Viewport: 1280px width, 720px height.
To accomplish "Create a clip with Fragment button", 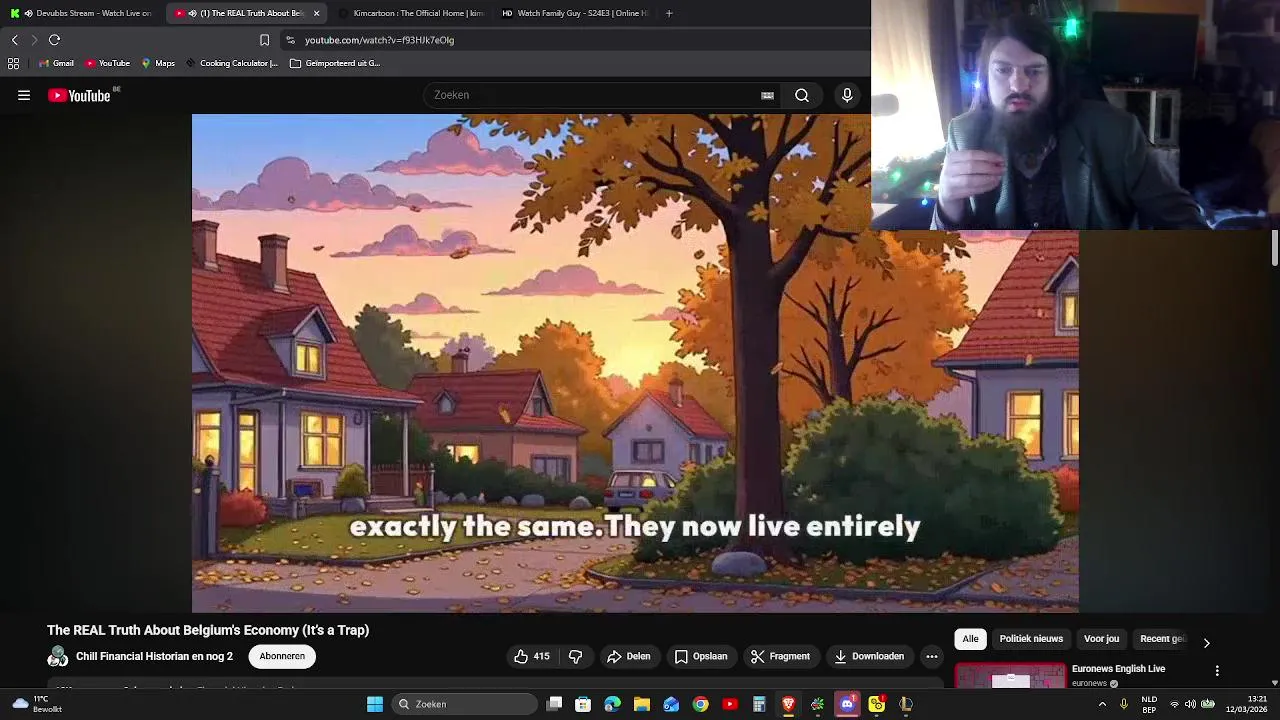I will [780, 656].
